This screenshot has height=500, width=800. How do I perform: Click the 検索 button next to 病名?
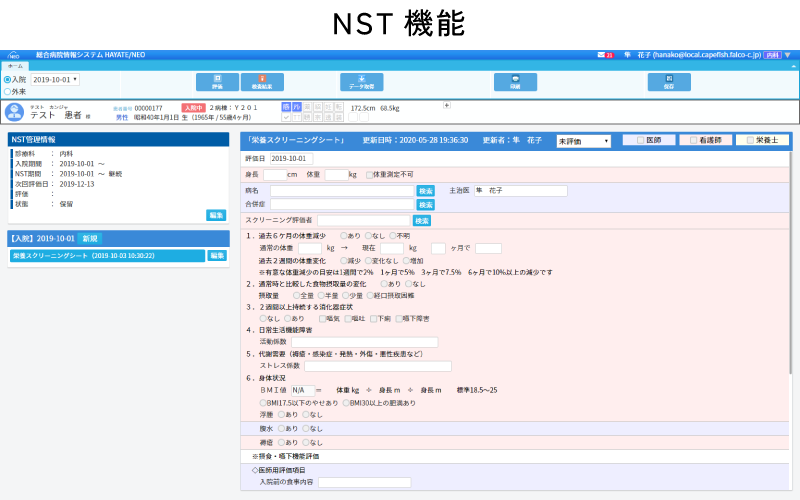tap(425, 190)
